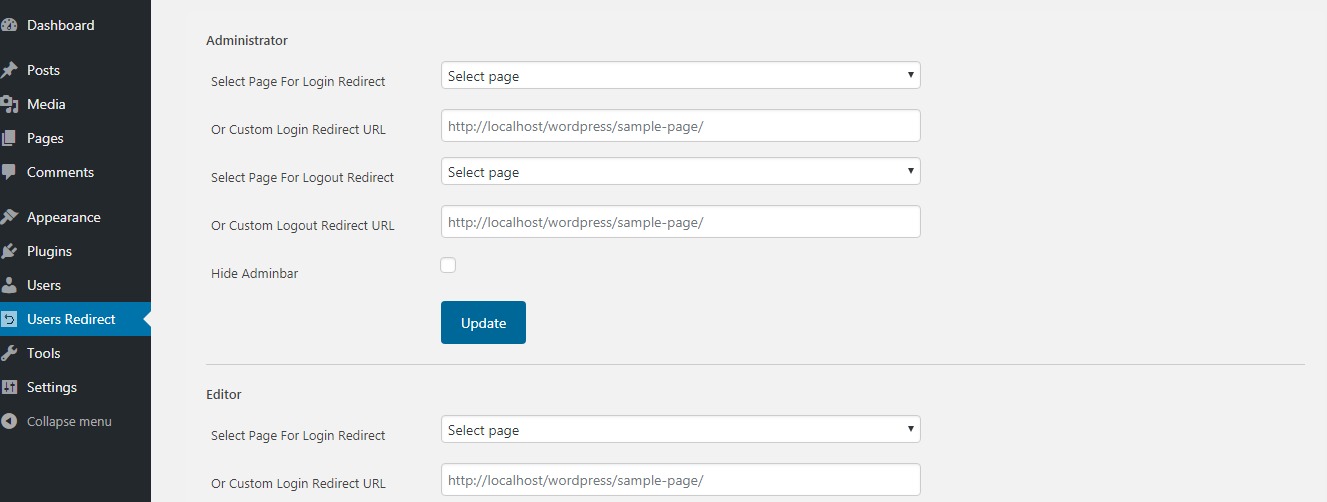Click the Dashboard gauge icon
Image resolution: width=1327 pixels, height=502 pixels.
point(9,25)
